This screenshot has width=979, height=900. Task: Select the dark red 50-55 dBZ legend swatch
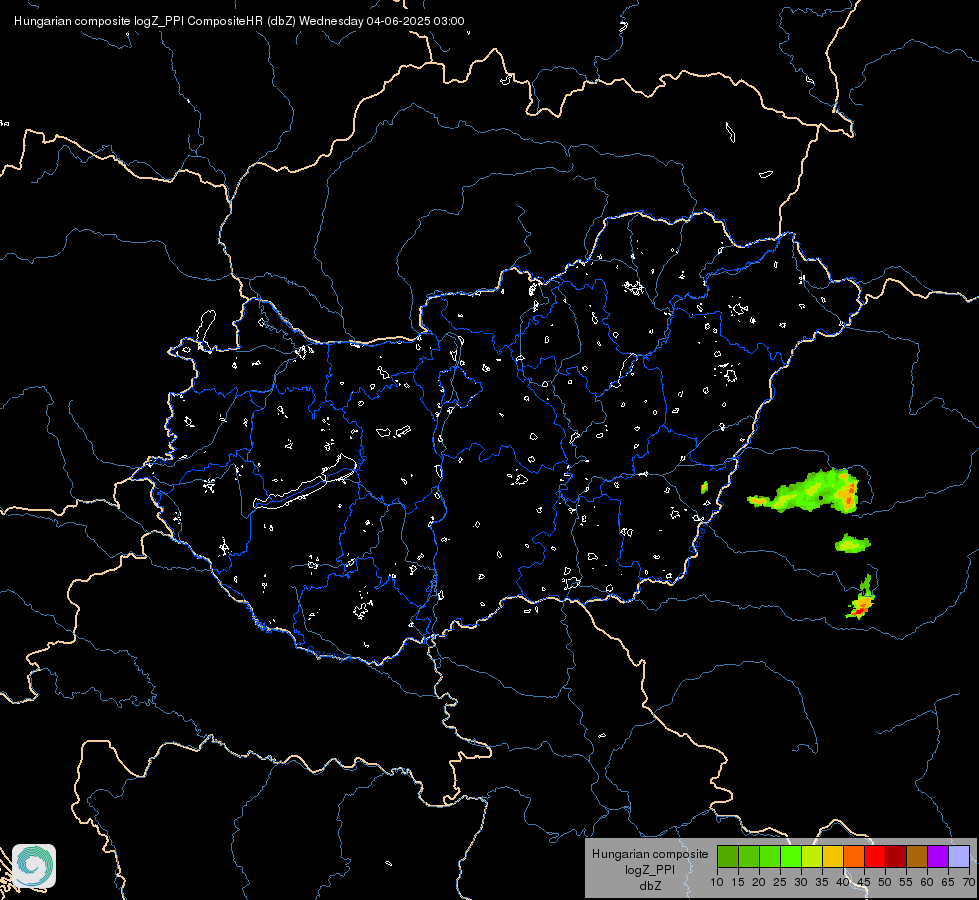pyautogui.click(x=896, y=856)
